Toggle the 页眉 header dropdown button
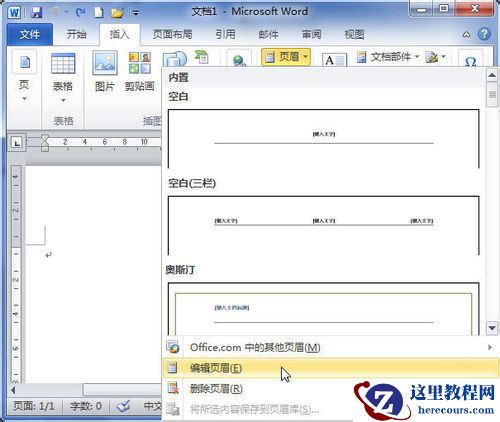 click(x=286, y=57)
